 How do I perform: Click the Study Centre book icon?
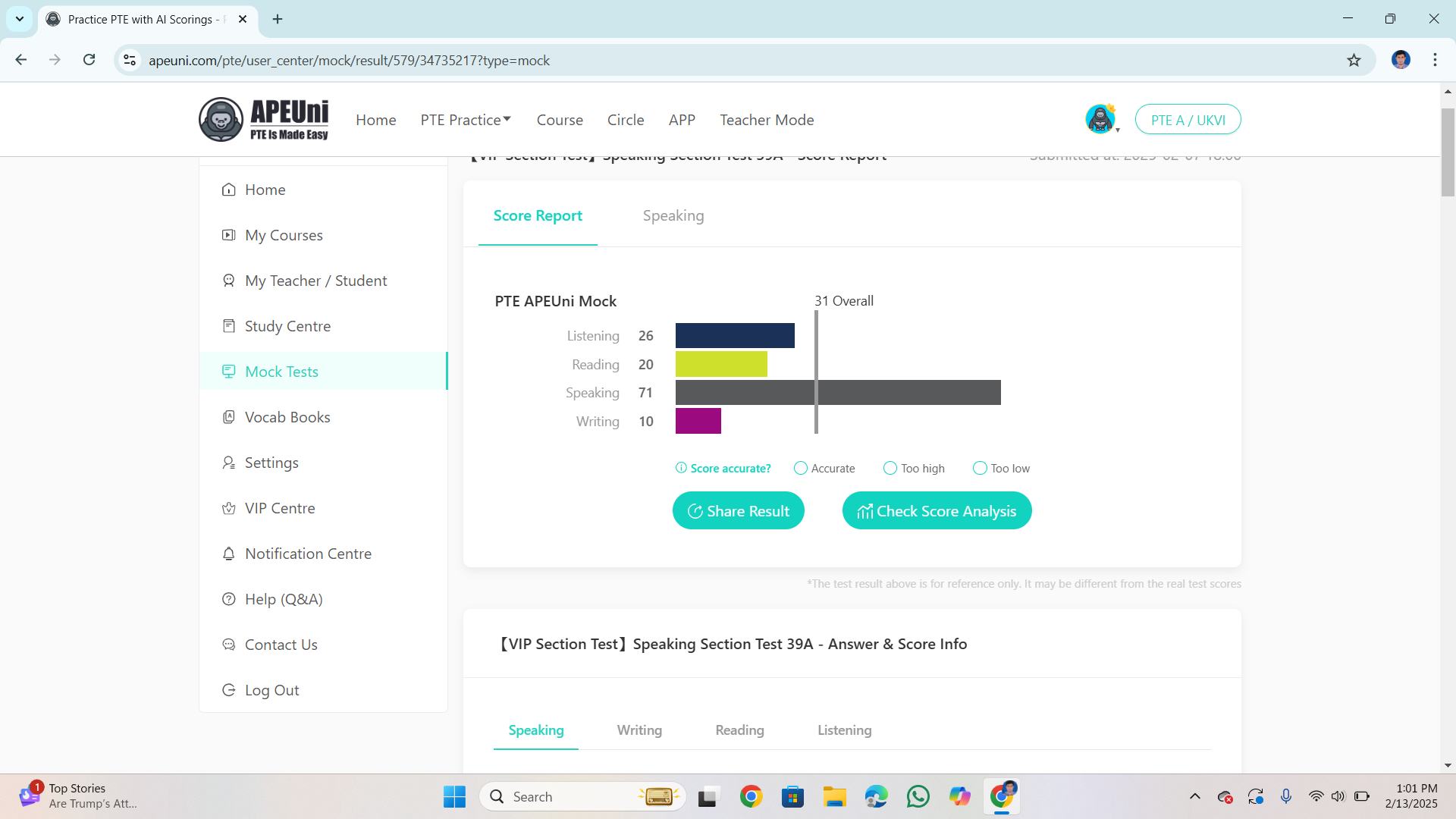coord(228,326)
